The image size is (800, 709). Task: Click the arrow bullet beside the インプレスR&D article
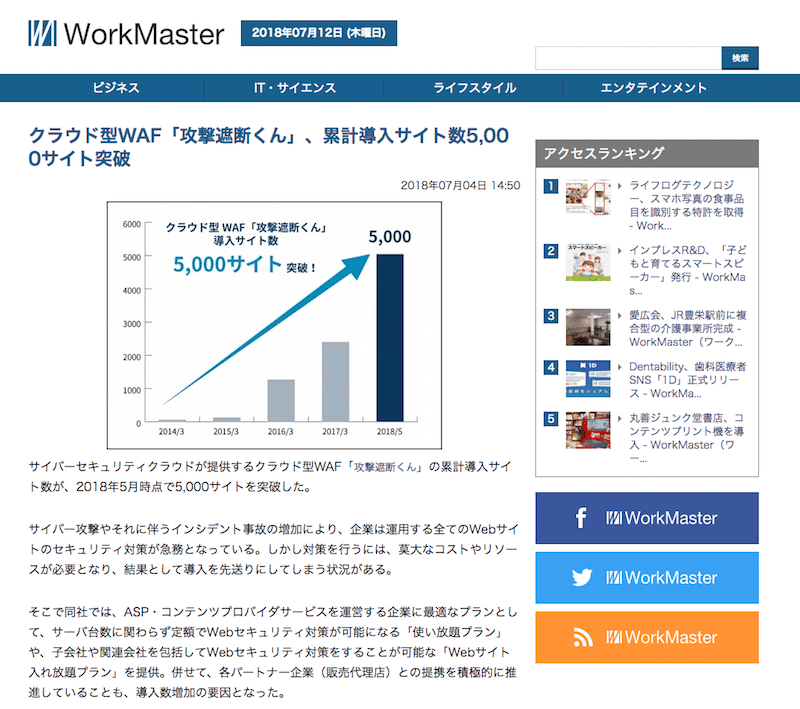(619, 251)
